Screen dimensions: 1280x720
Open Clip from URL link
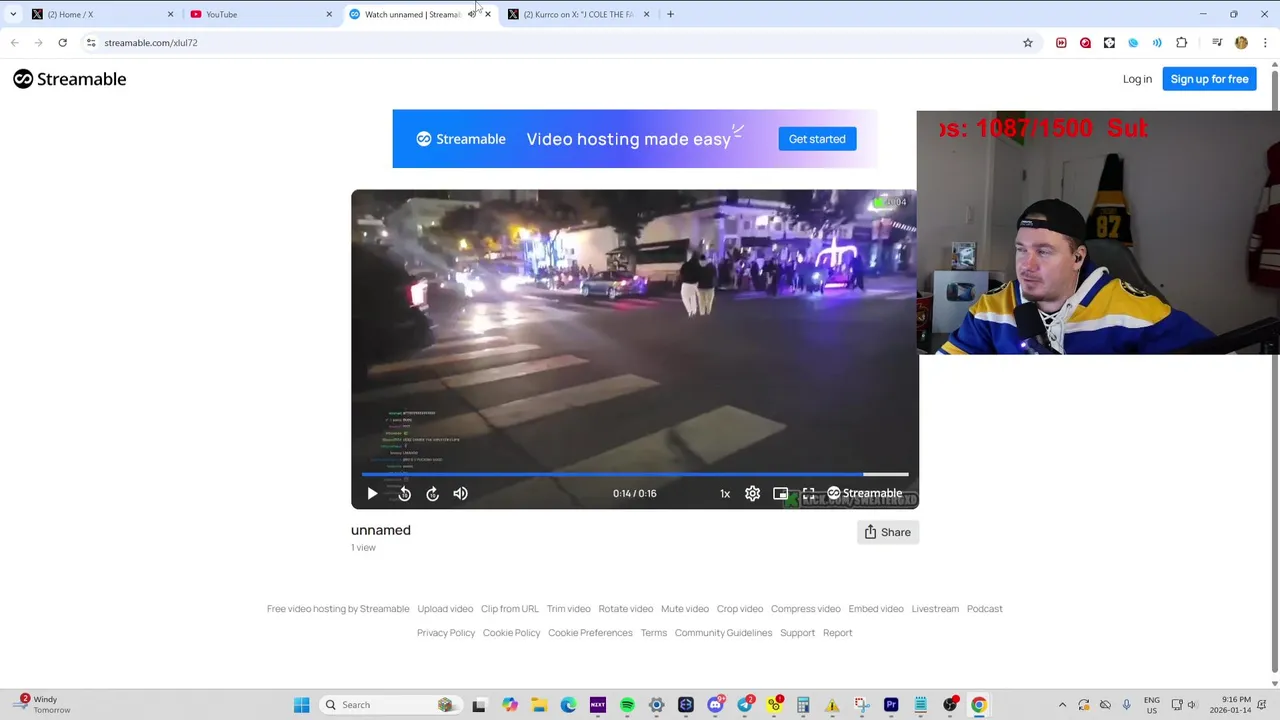[x=510, y=609]
